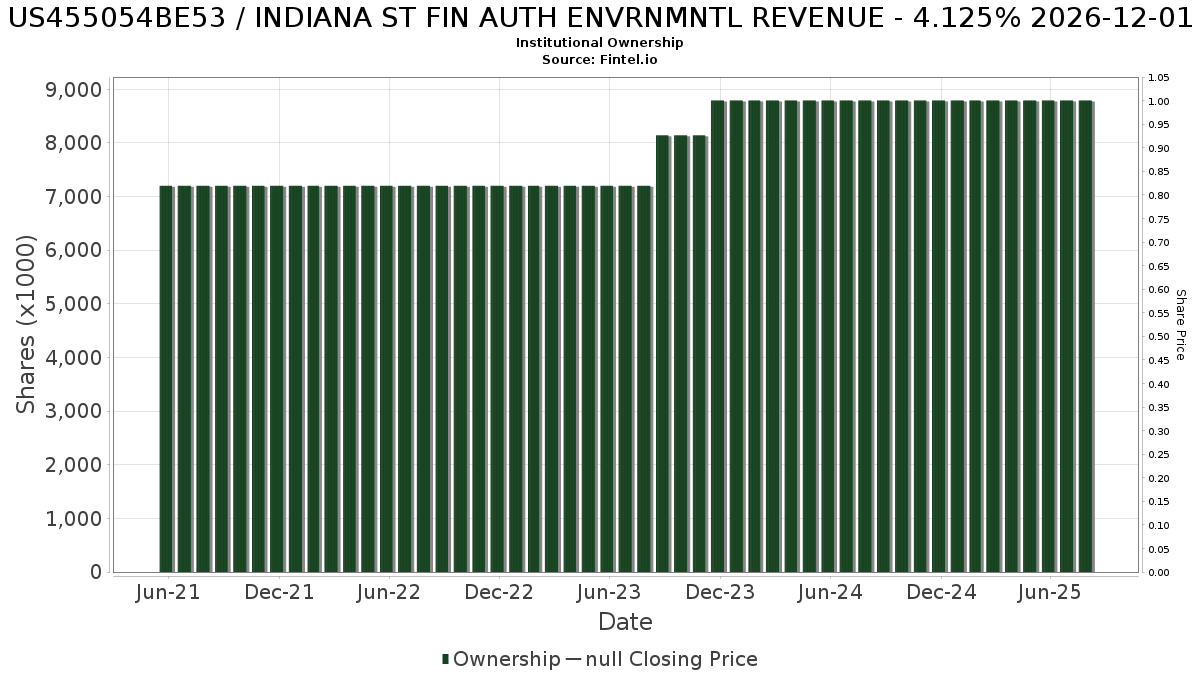Click the Jun-25 x-axis tick label

pos(1048,592)
